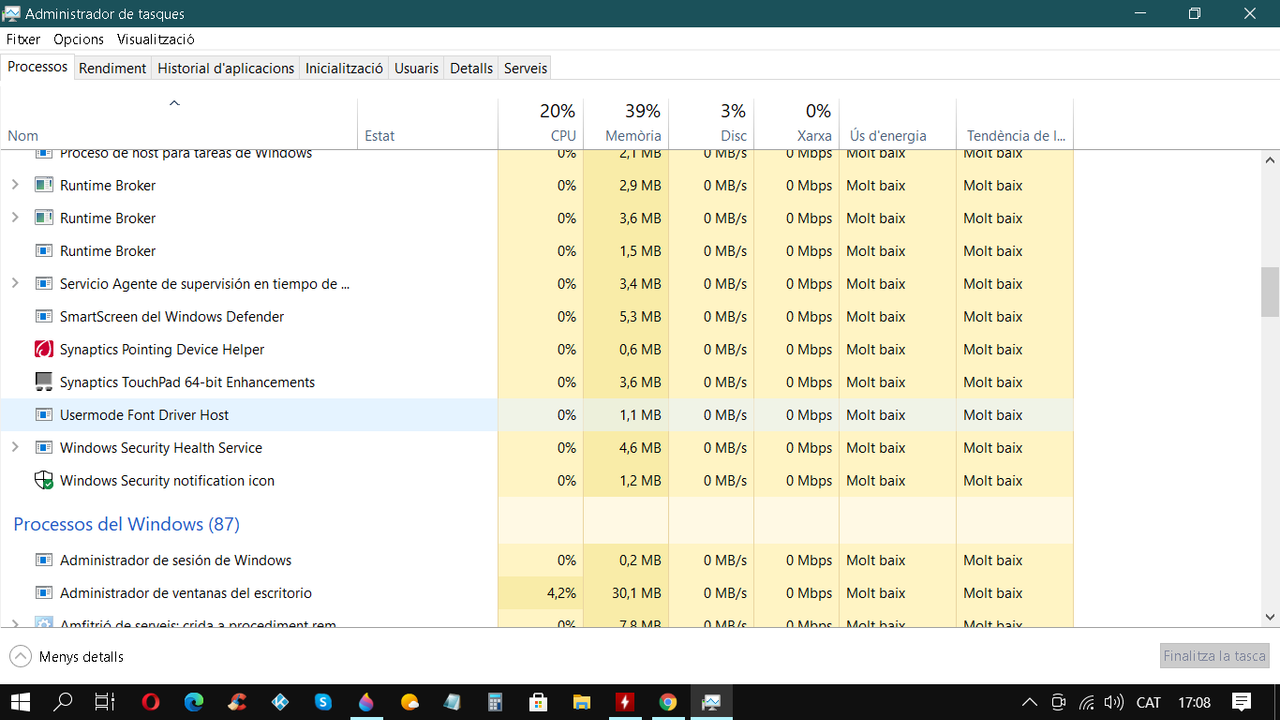Open Google Chrome from the taskbar
The height and width of the screenshot is (720, 1280).
[x=668, y=702]
